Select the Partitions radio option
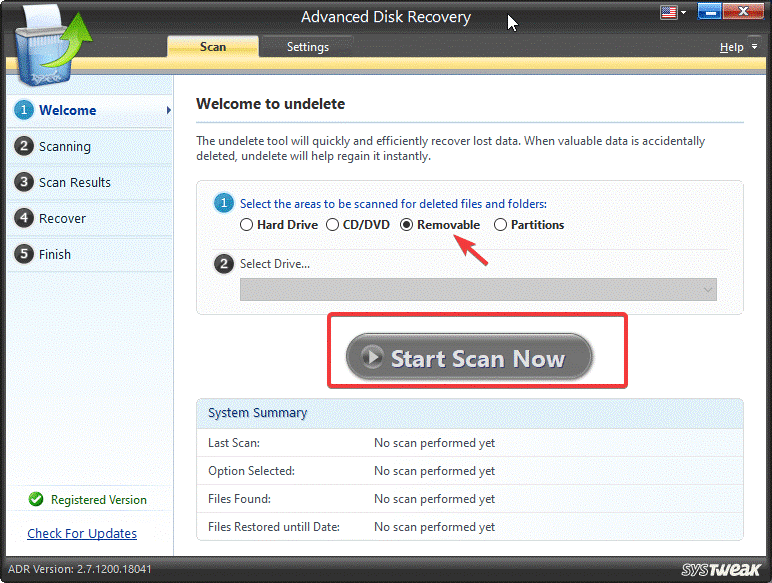 529,225
